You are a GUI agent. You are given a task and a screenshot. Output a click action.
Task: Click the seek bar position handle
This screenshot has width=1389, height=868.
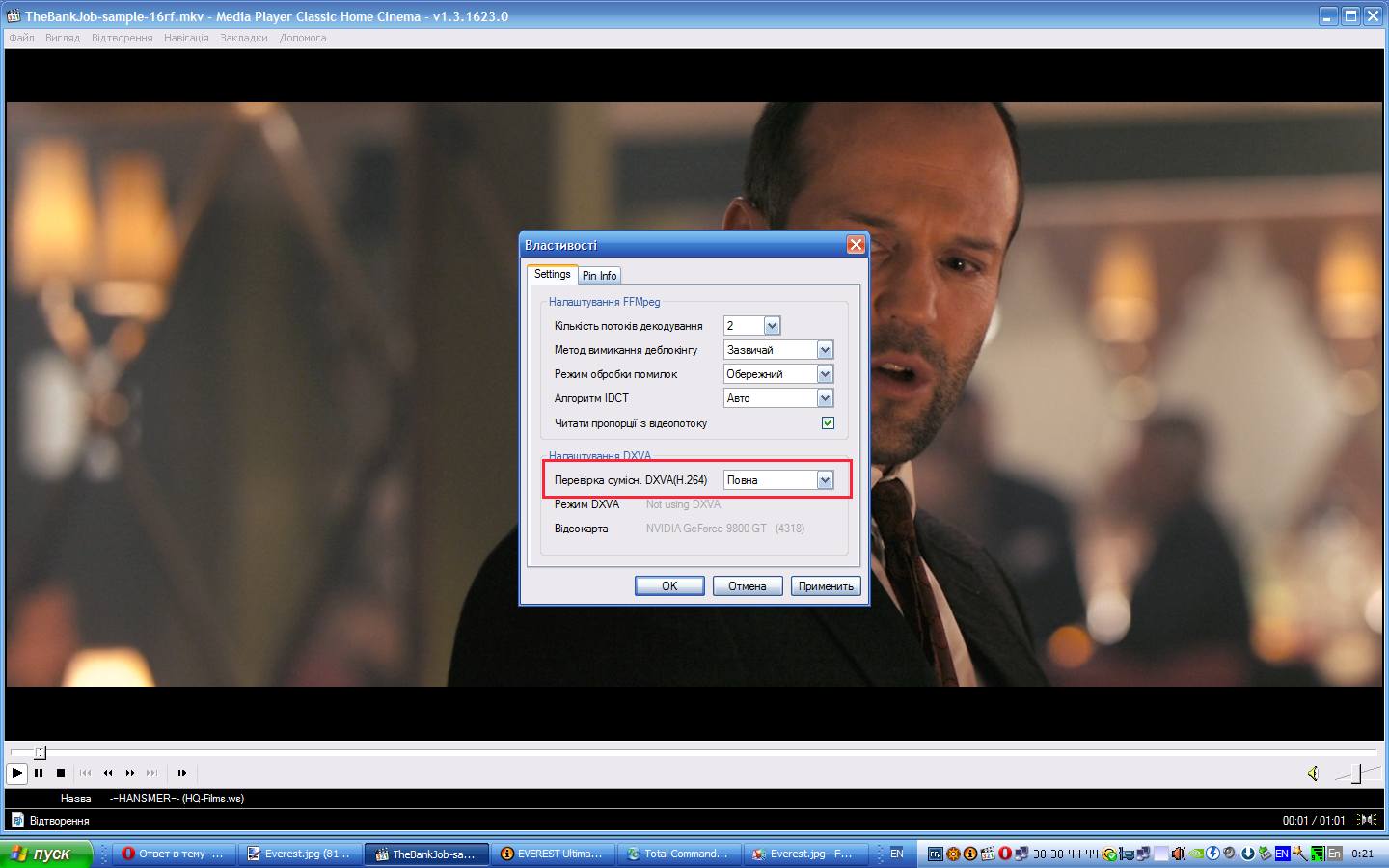tap(40, 752)
